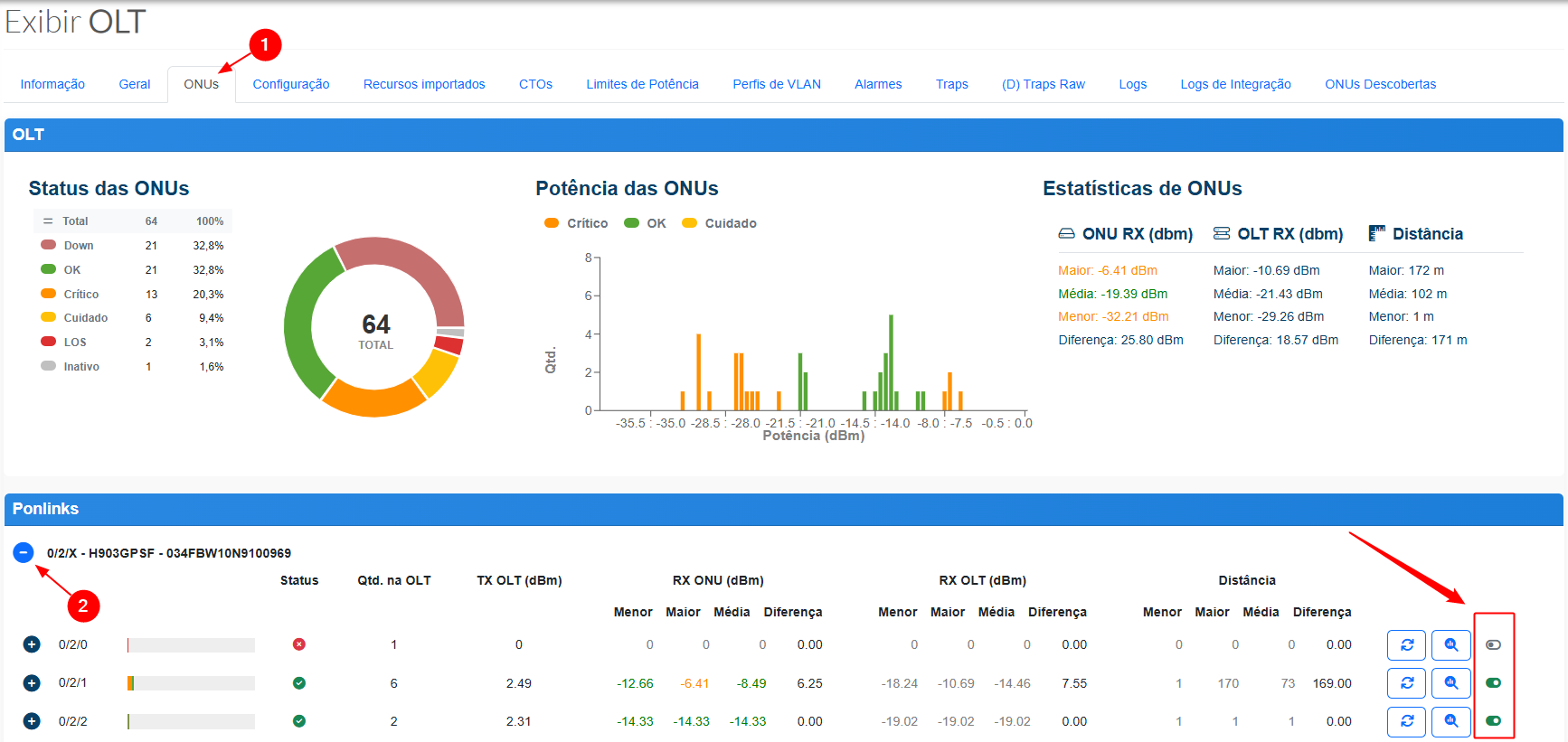This screenshot has width=1568, height=742.
Task: Expand the 0/2/1 ponlink row
Action: (x=32, y=683)
